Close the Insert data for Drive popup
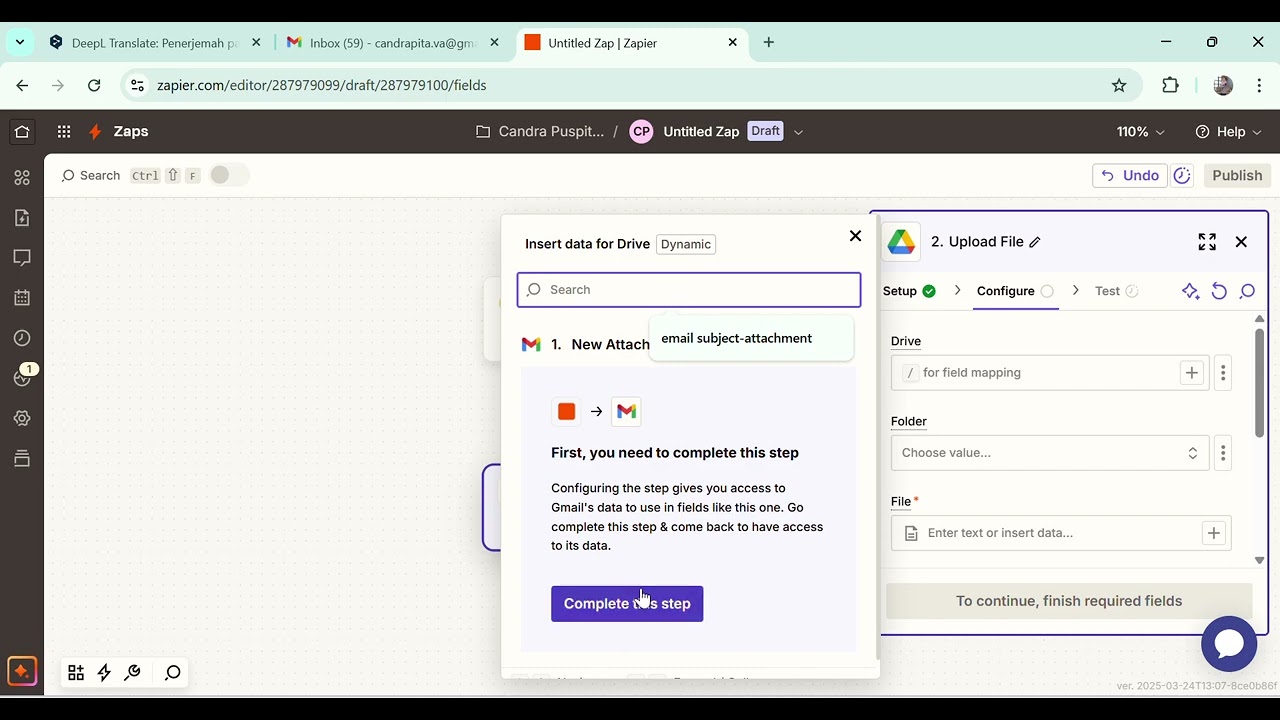 pos(855,236)
